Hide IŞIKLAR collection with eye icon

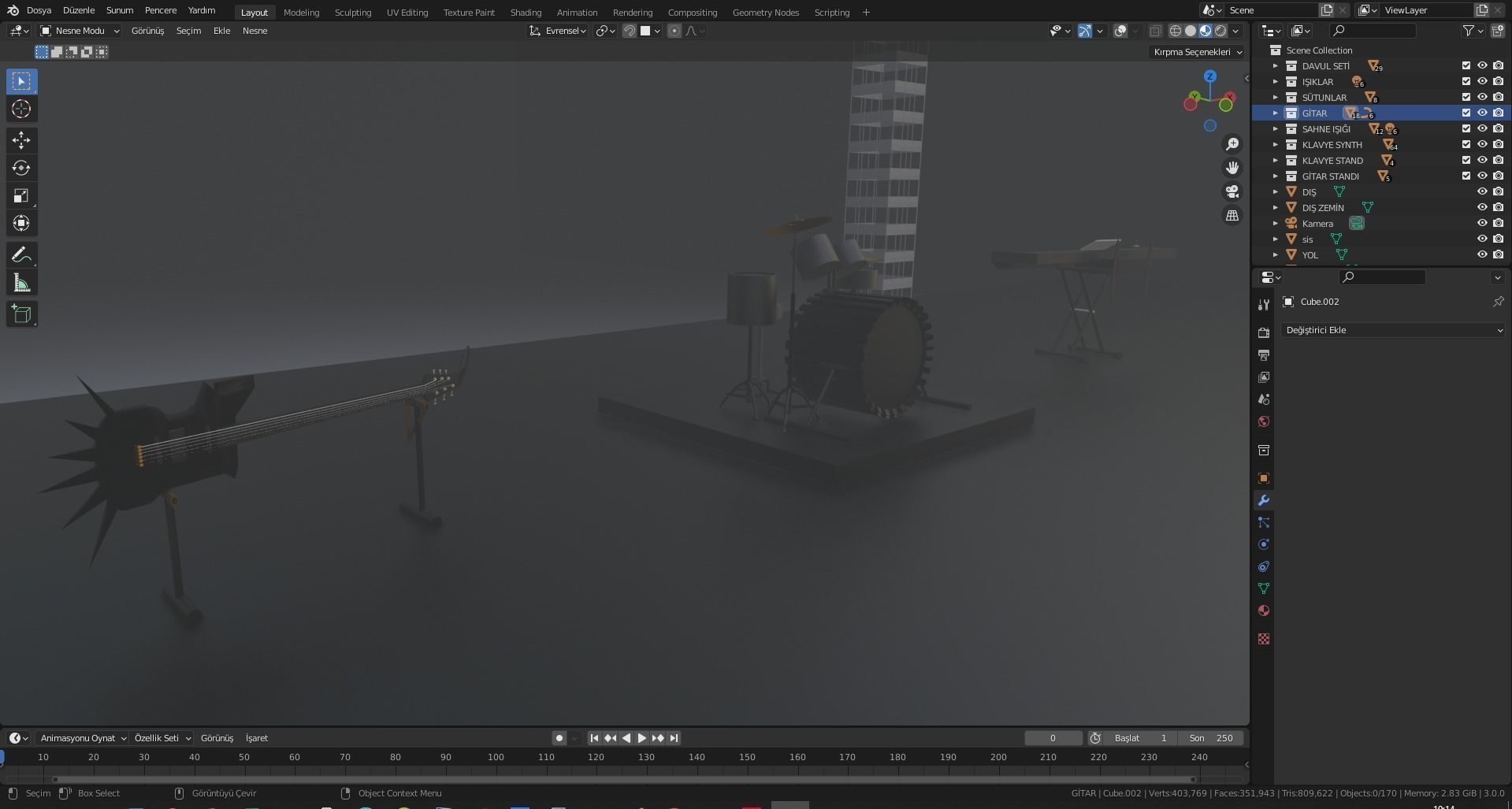[x=1482, y=82]
